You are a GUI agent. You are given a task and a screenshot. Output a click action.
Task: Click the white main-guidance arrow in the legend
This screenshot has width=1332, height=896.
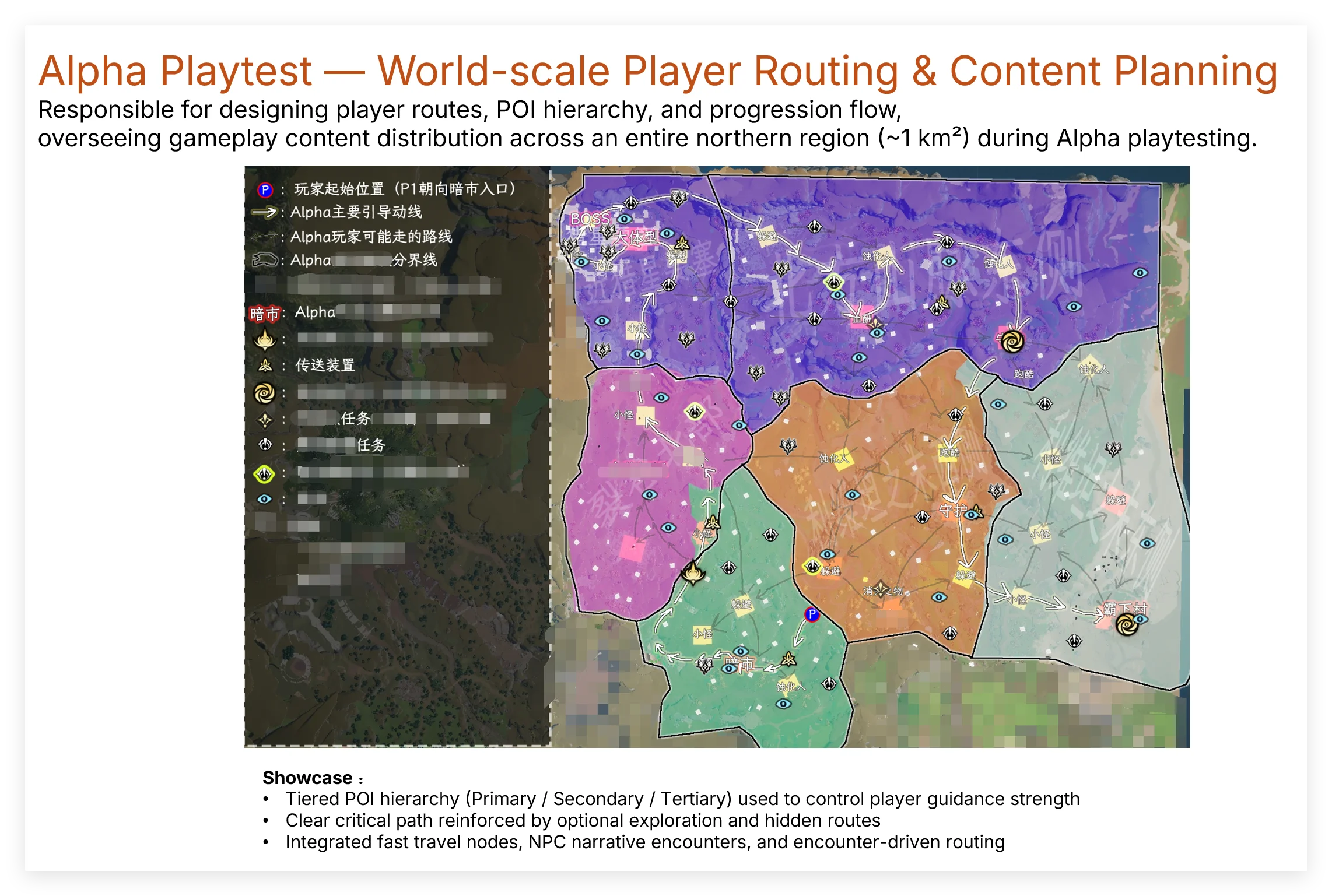[x=264, y=213]
